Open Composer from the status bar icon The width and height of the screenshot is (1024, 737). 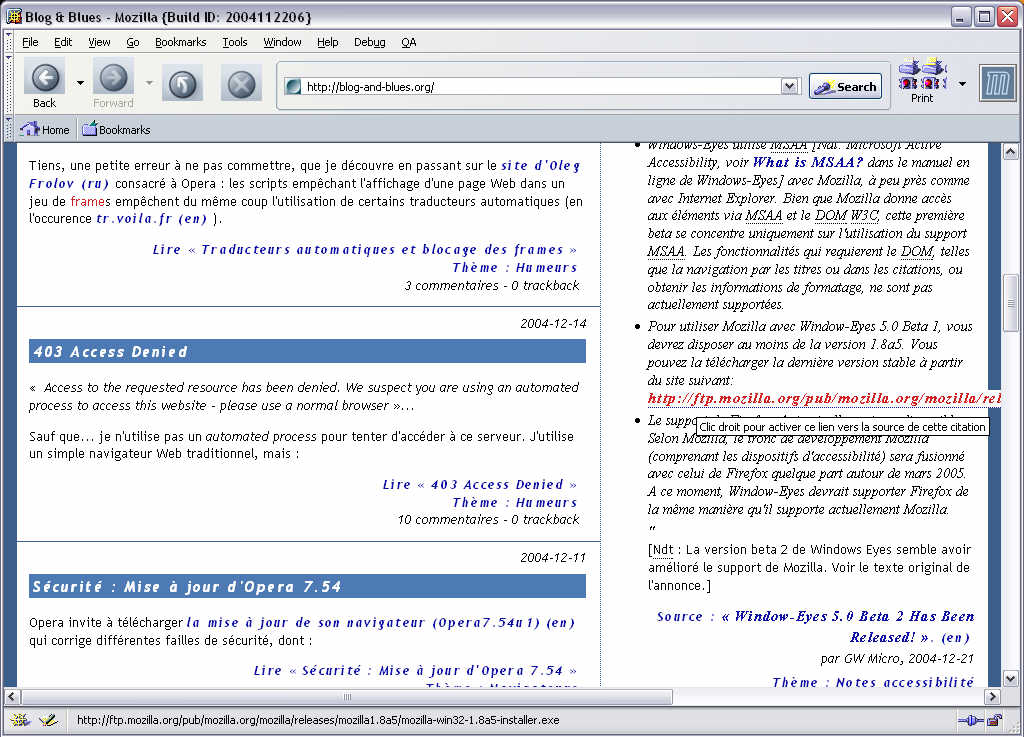(48, 720)
